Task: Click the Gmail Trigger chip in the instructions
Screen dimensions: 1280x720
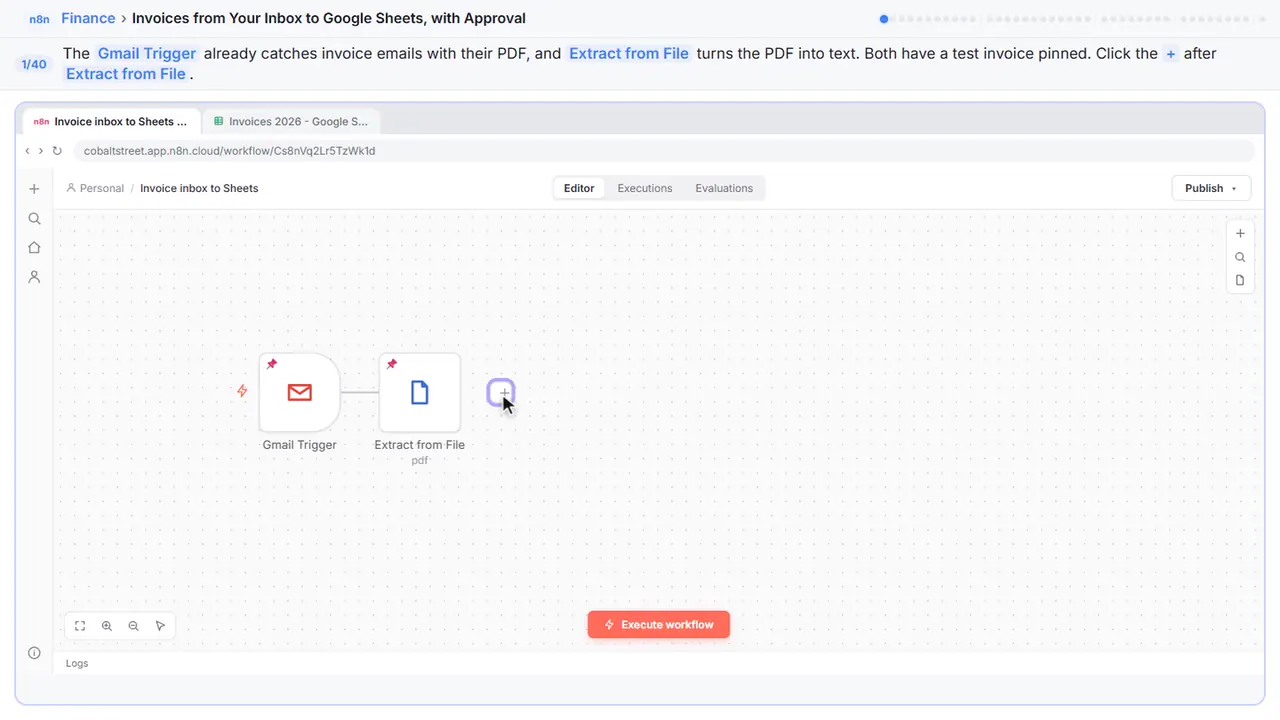Action: click(x=147, y=53)
